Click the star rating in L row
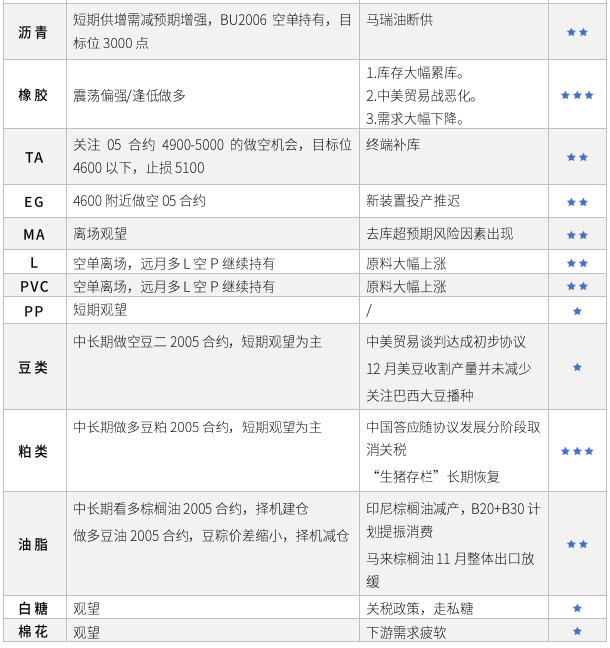The width and height of the screenshot is (610, 648). 577,263
